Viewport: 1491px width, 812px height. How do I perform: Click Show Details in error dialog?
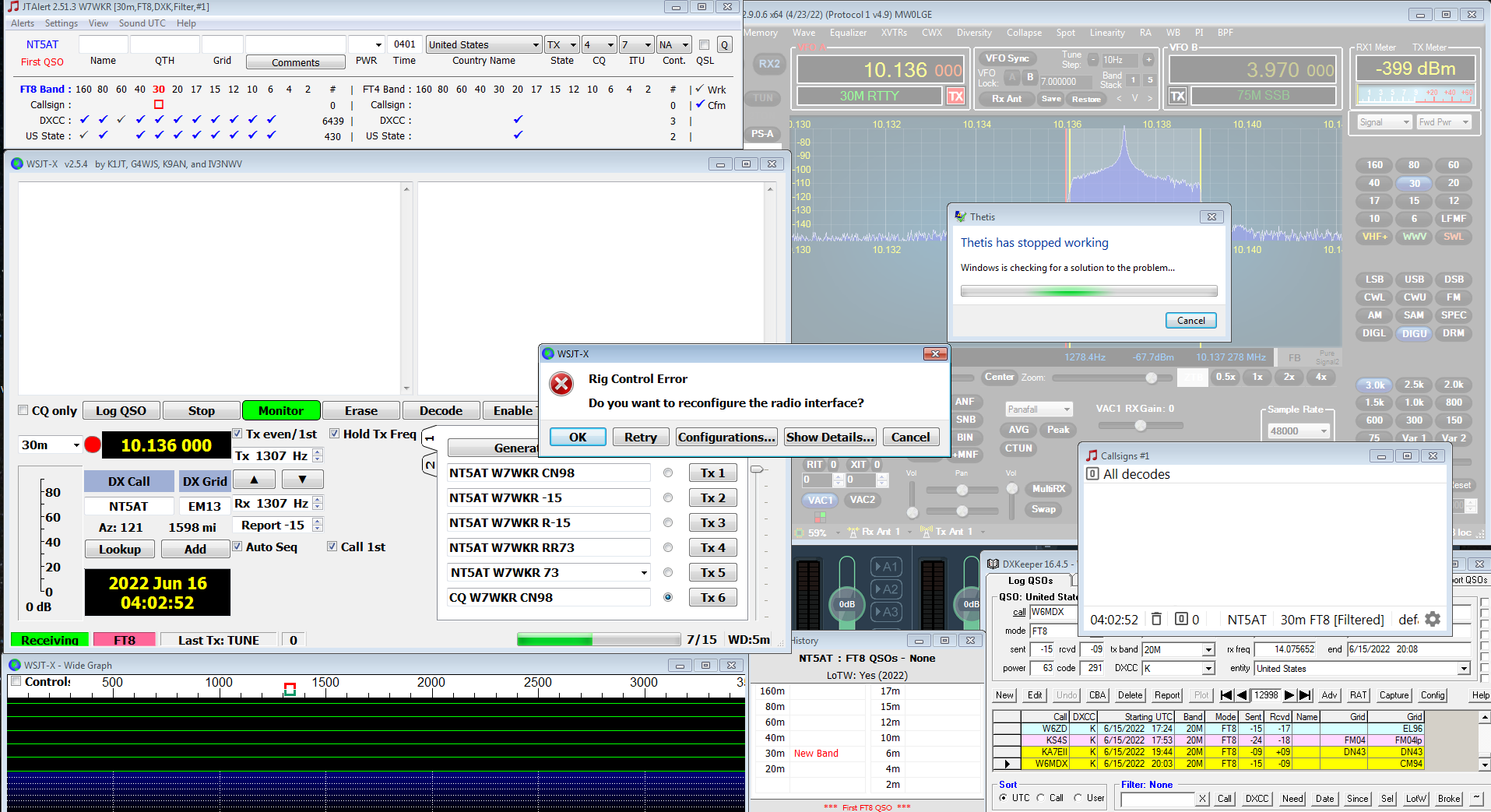(x=830, y=437)
